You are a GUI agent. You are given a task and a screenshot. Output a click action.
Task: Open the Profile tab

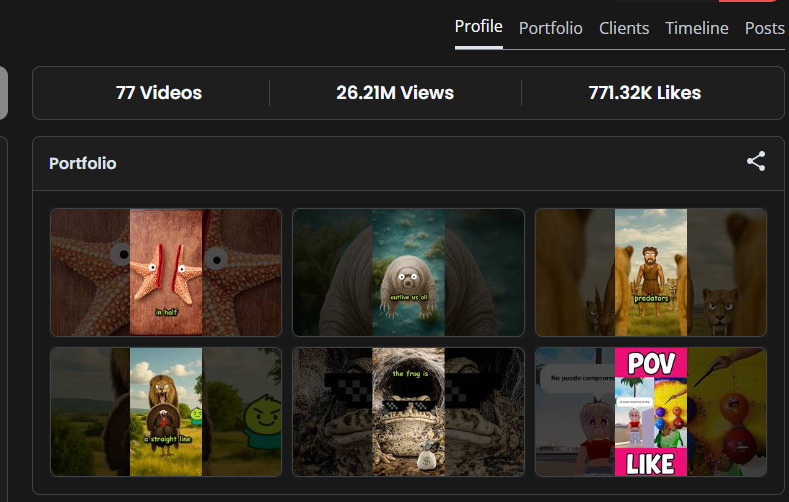click(x=478, y=27)
